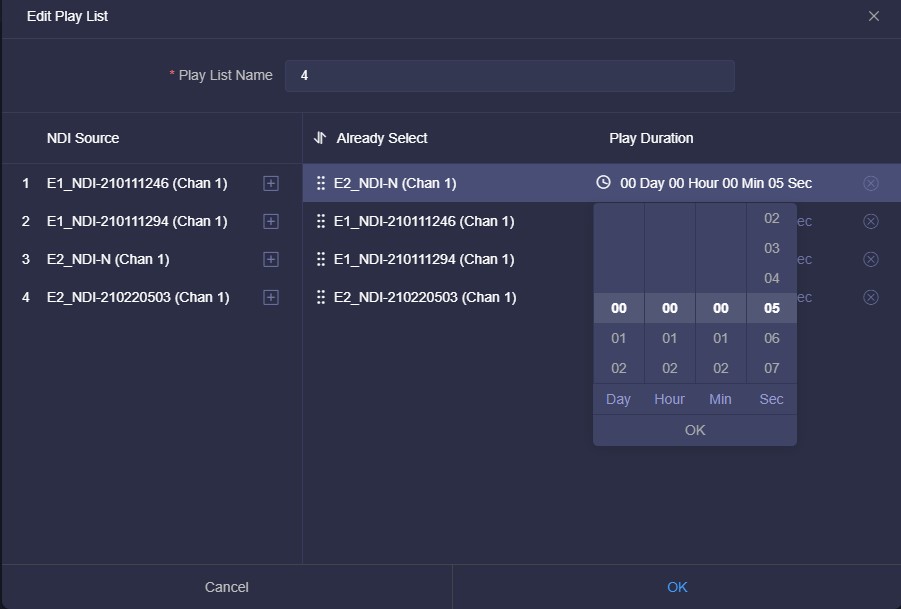Screen dimensions: 901x609
Task: Select source row E1_NDI-210111294 (Chan 1)
Action: click(152, 221)
